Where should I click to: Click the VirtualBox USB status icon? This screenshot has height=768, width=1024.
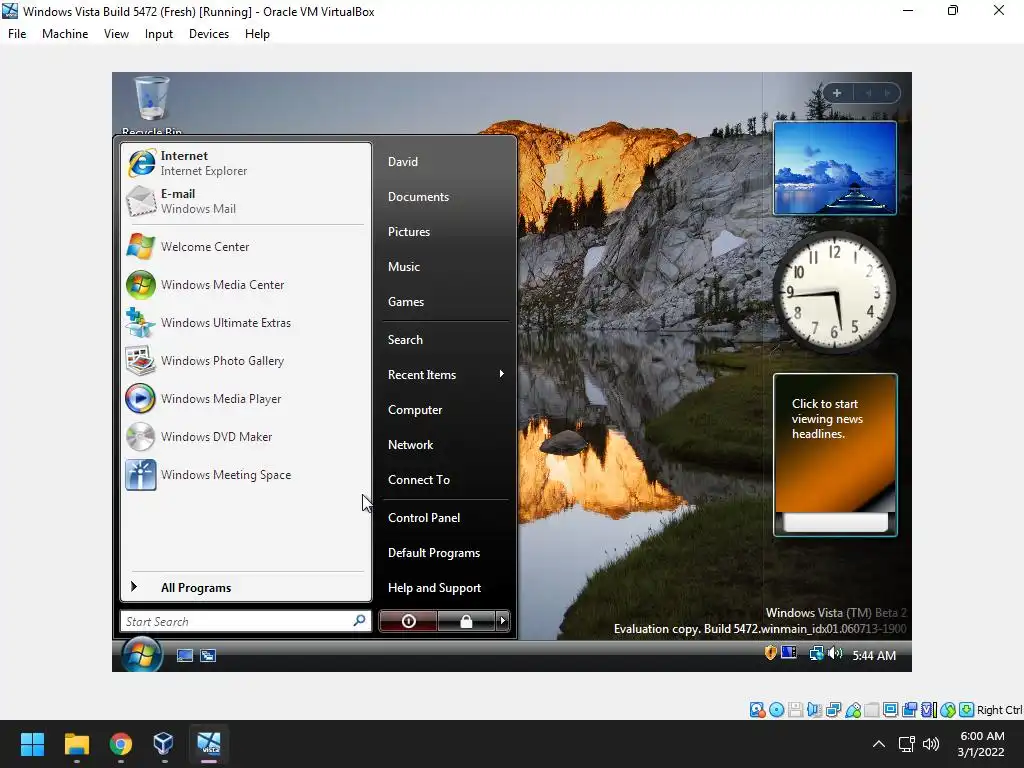click(x=853, y=710)
